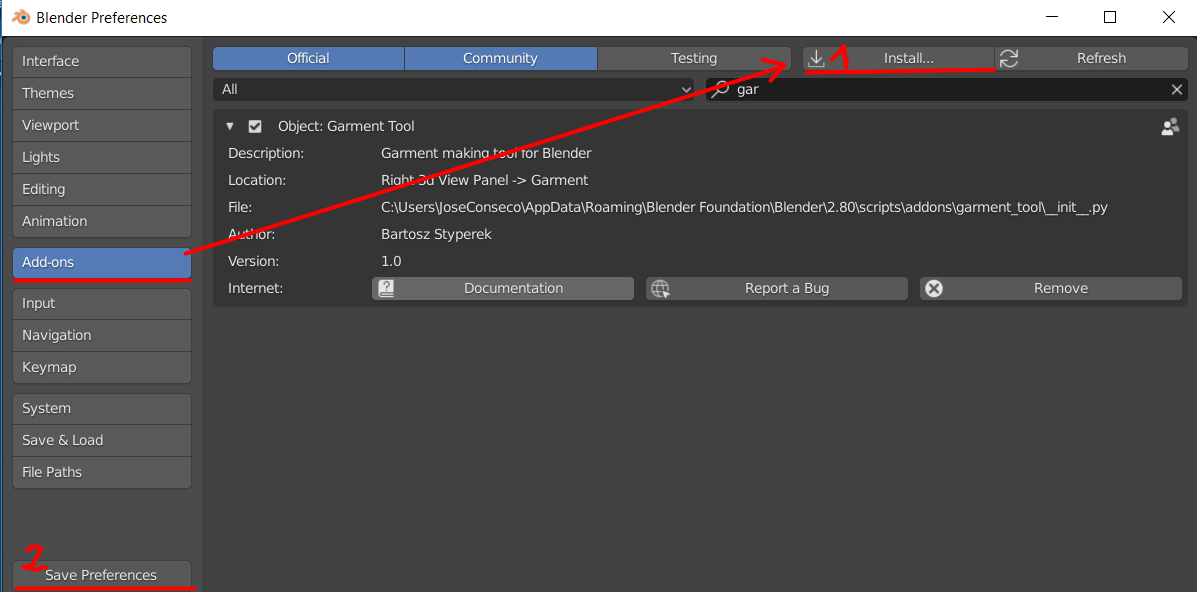Open the add-on Documentation link

(503, 289)
